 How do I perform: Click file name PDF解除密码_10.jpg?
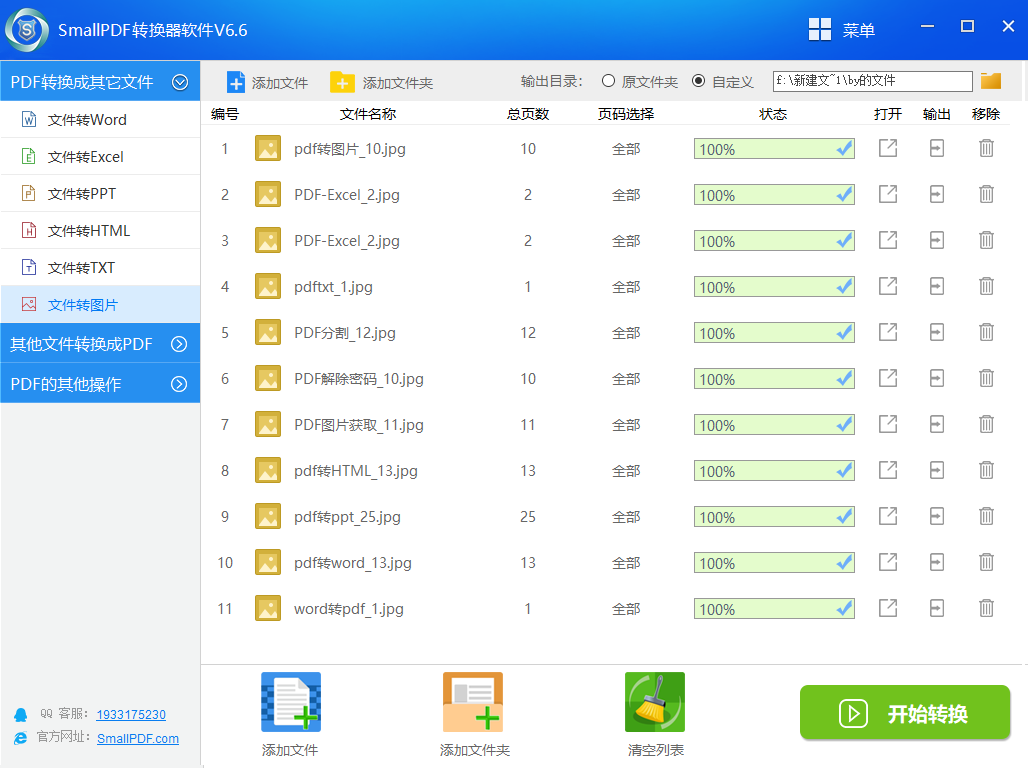359,379
